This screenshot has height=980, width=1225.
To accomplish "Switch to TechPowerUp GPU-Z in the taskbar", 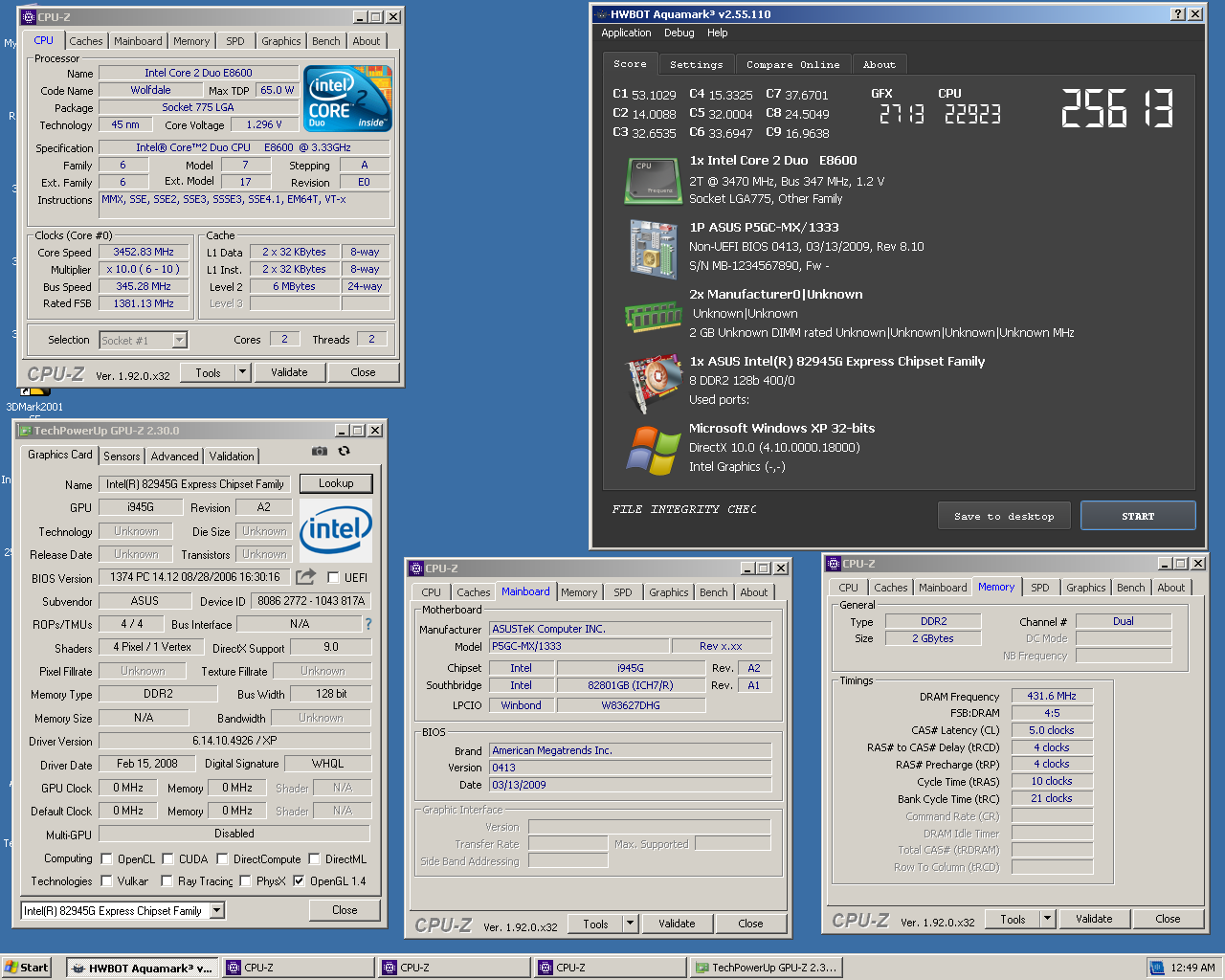I will pyautogui.click(x=767, y=968).
